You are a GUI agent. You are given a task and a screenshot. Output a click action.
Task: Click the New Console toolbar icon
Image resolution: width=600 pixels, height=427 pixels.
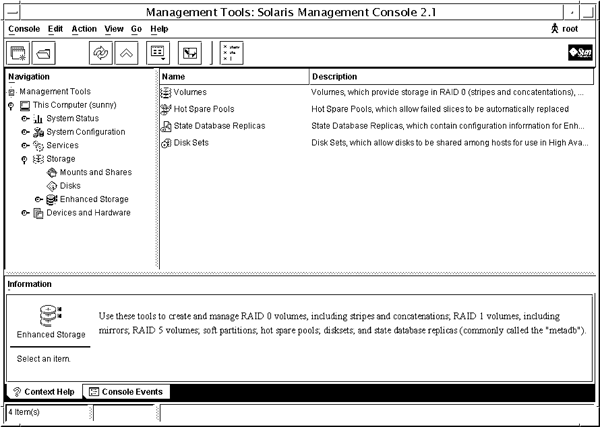point(19,53)
